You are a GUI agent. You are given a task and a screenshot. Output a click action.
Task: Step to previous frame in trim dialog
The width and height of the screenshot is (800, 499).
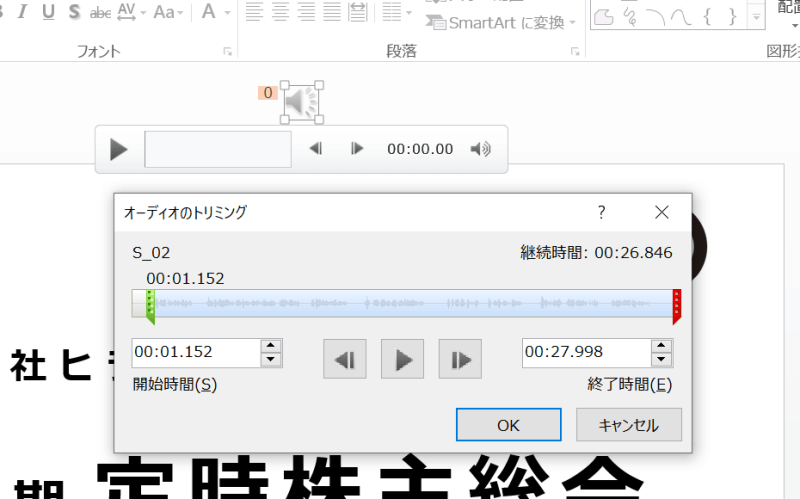pos(345,359)
